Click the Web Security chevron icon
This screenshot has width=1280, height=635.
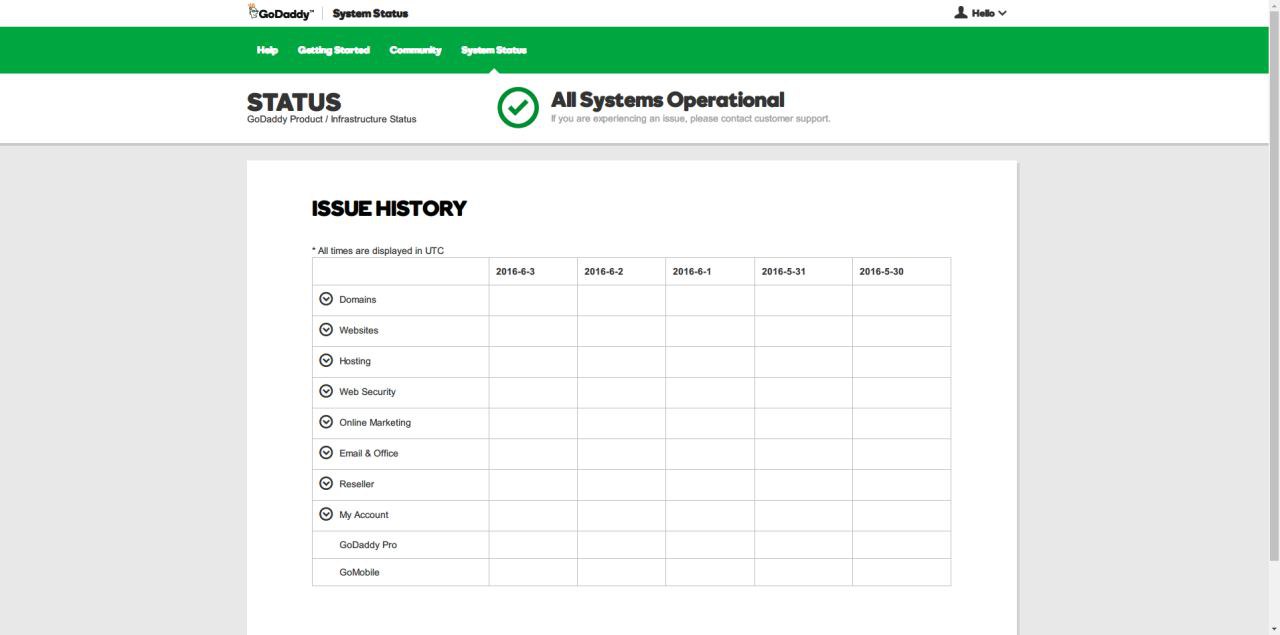coord(326,391)
